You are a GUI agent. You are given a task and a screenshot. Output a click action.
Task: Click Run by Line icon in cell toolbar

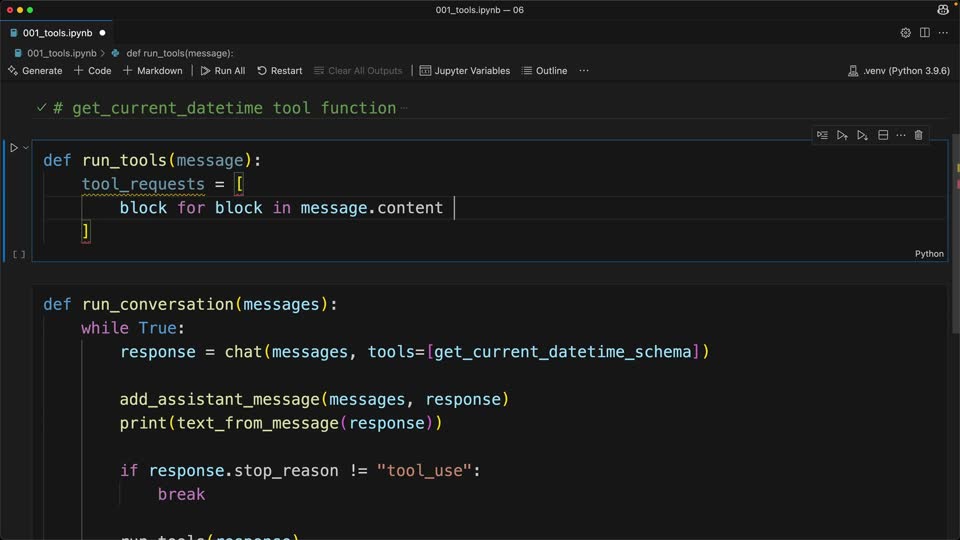point(822,135)
